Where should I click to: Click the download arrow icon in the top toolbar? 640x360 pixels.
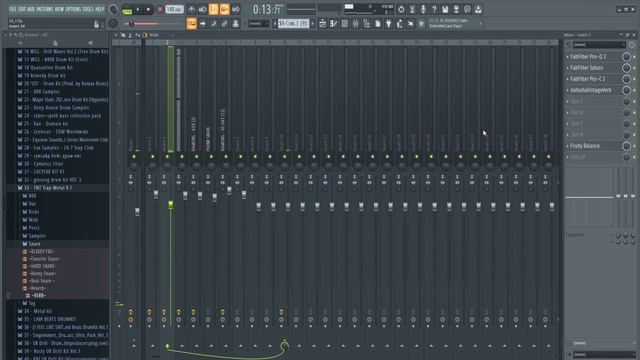[x=478, y=9]
